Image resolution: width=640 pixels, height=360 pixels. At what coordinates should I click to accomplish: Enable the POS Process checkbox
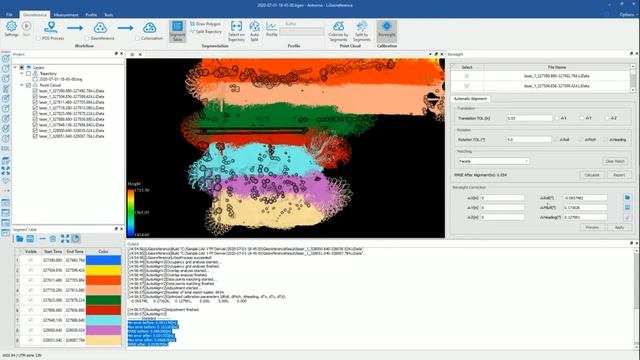pyautogui.click(x=38, y=38)
